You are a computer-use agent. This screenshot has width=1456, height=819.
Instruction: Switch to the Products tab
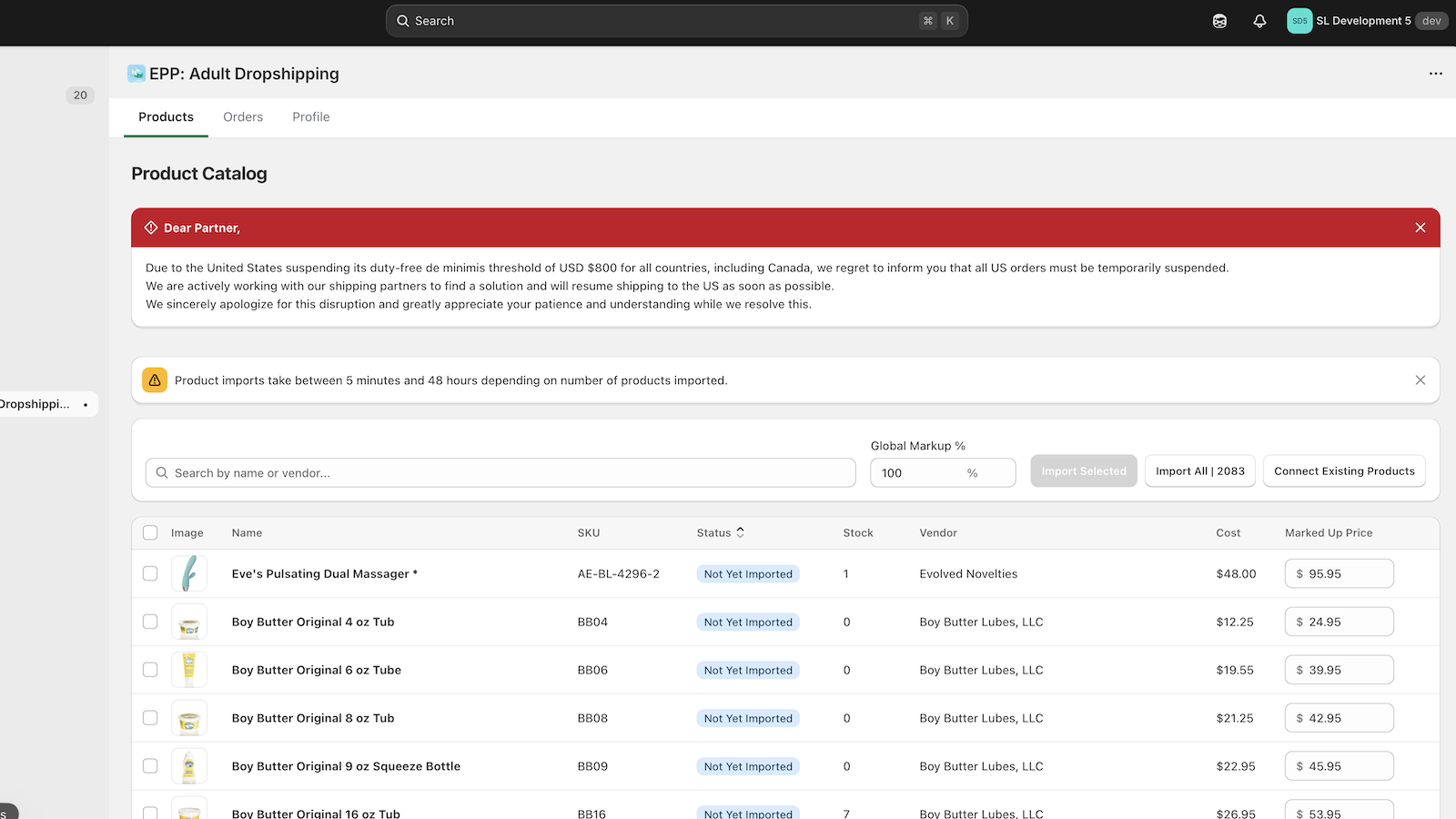[x=166, y=117]
